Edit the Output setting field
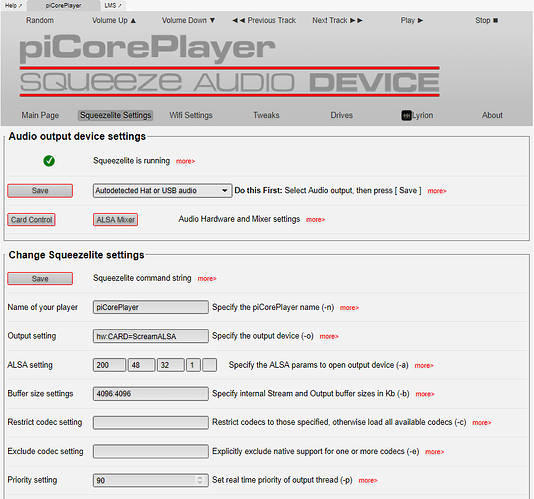Screen dimensions: 534x499 151,336
